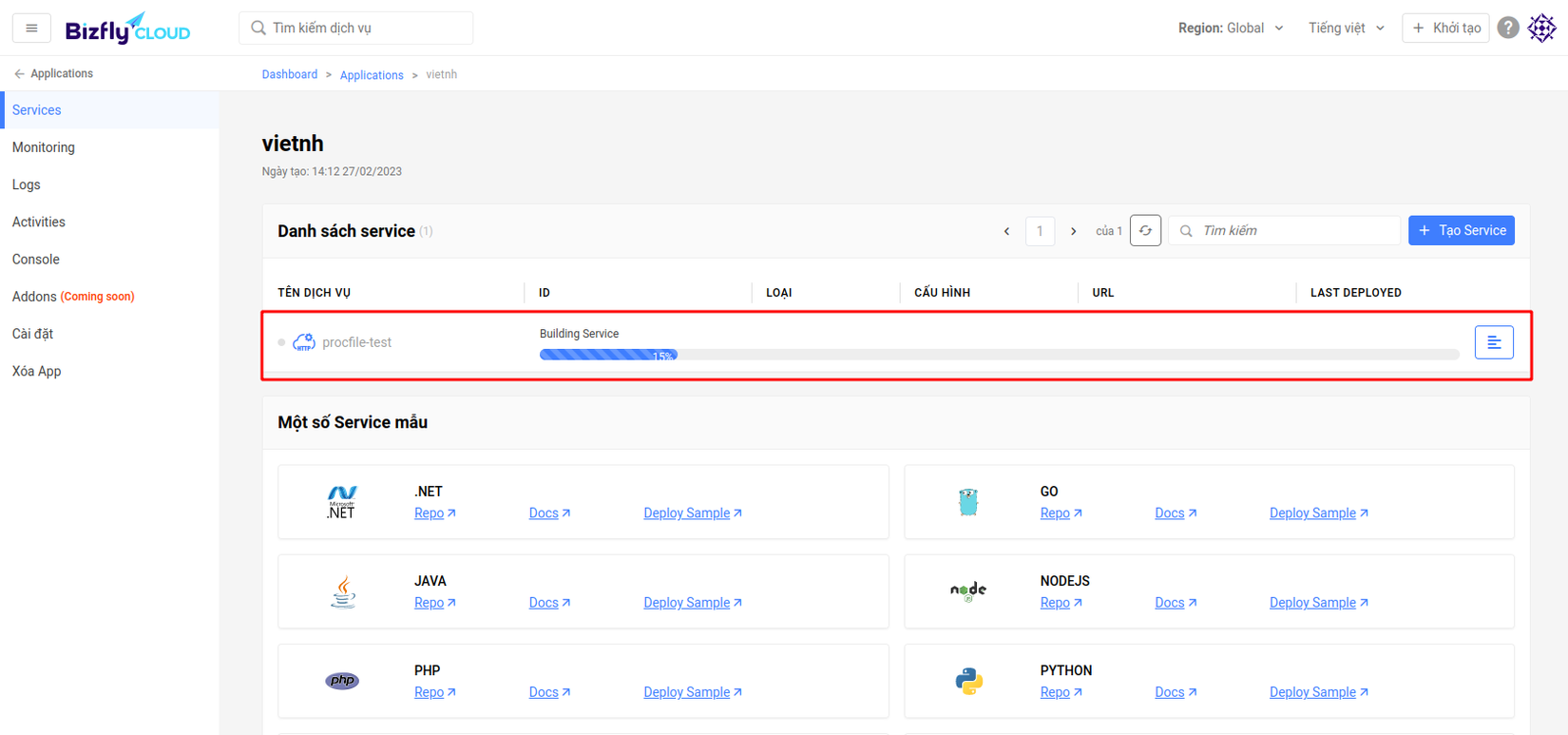This screenshot has width=1568, height=735.
Task: Open the NODEJS Repo link
Action: (x=1061, y=603)
